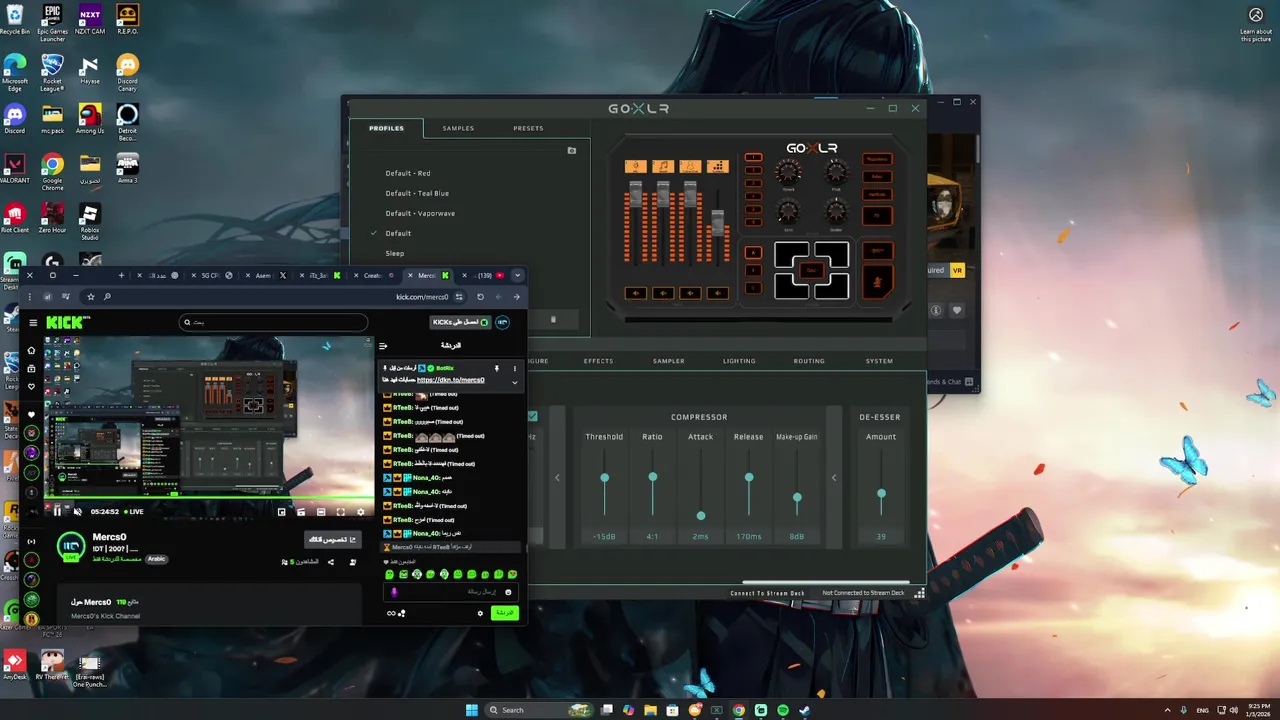Click the GoXLR Music channel button
Image resolution: width=1280 pixels, height=720 pixels.
click(663, 166)
